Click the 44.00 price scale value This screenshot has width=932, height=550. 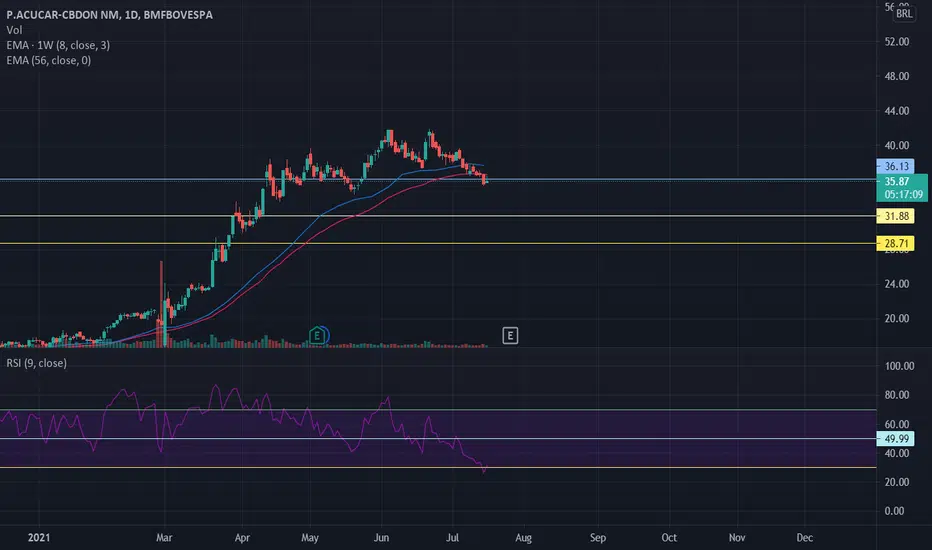(897, 111)
